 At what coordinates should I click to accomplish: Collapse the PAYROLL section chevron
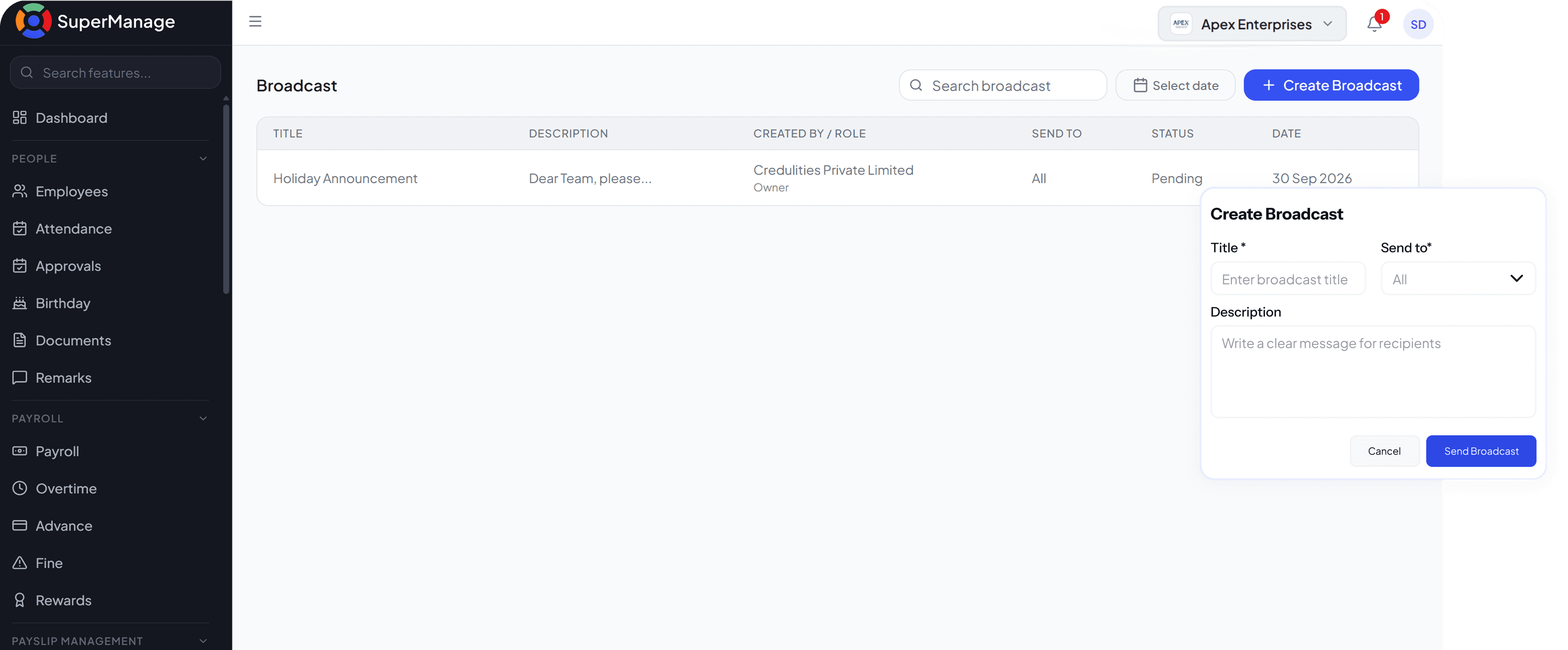pos(203,418)
